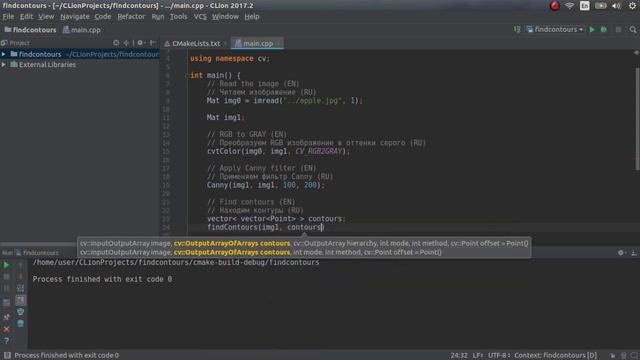Screen dimensions: 640x360
Task: Open the View menu
Action: [46, 16]
